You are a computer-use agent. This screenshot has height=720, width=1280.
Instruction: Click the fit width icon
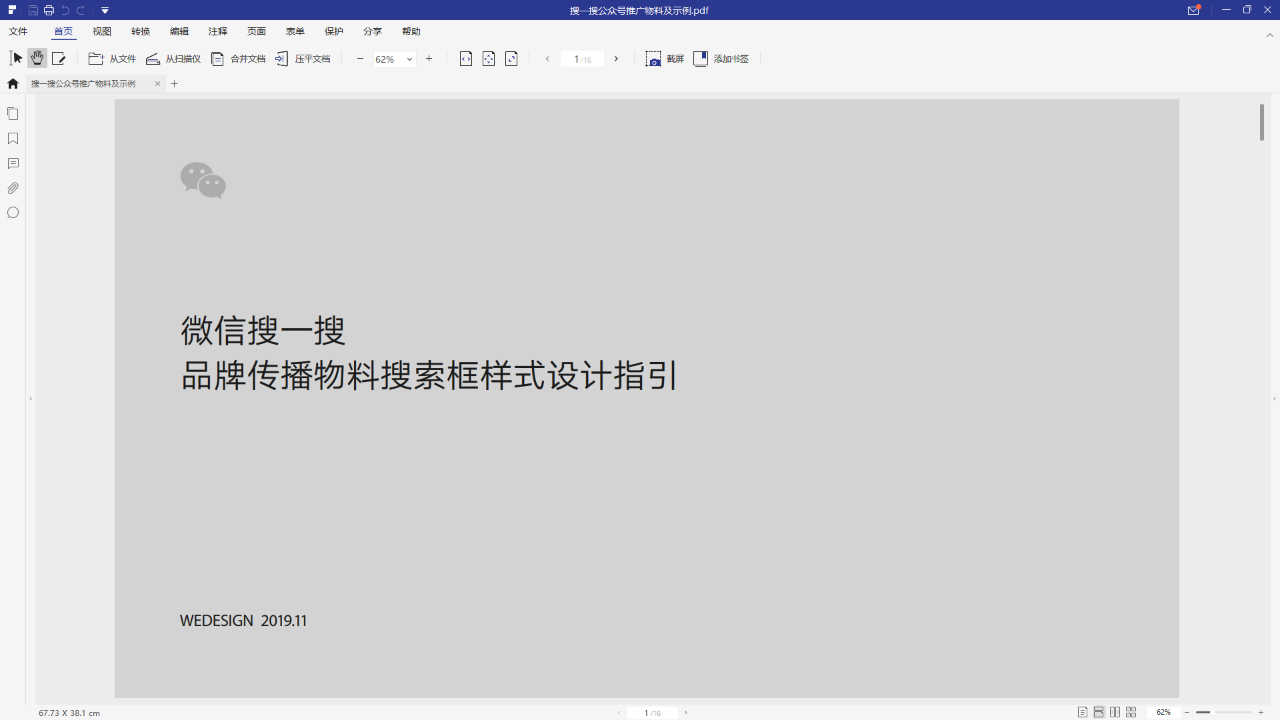click(466, 59)
